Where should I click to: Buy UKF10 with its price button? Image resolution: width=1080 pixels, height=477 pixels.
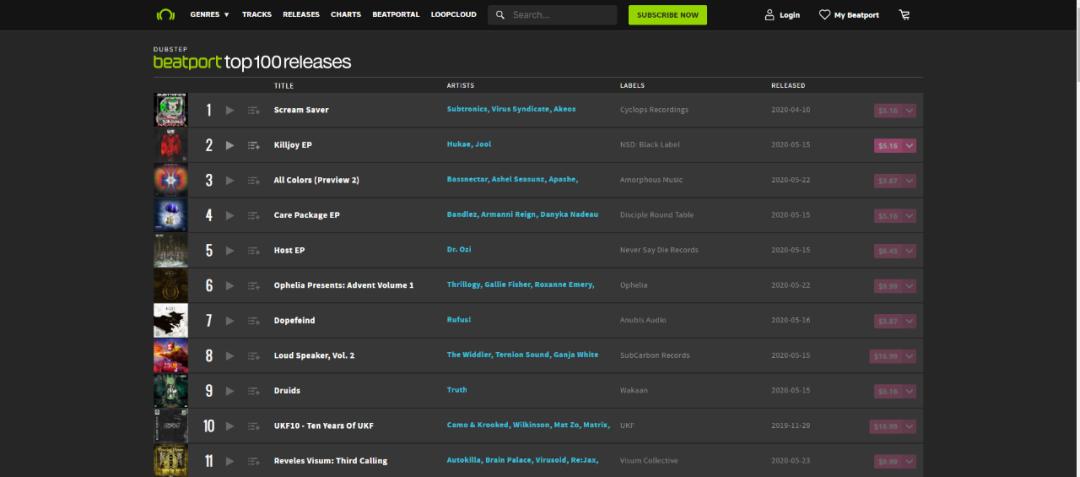[886, 426]
